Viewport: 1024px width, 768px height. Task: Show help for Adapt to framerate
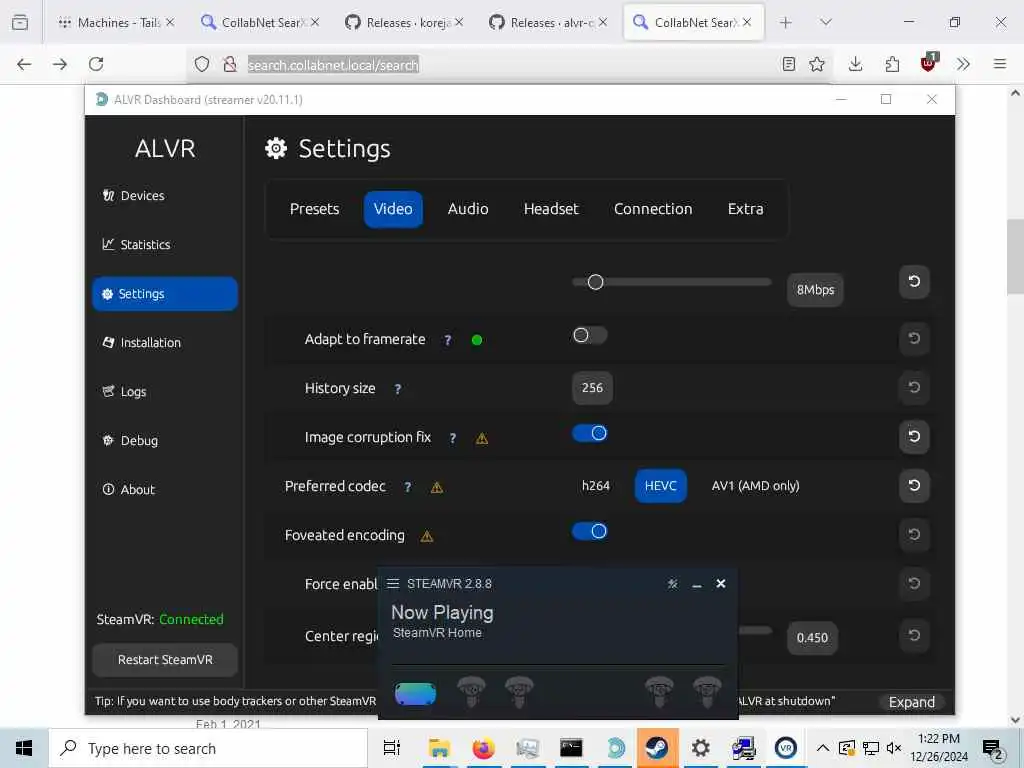(x=447, y=340)
